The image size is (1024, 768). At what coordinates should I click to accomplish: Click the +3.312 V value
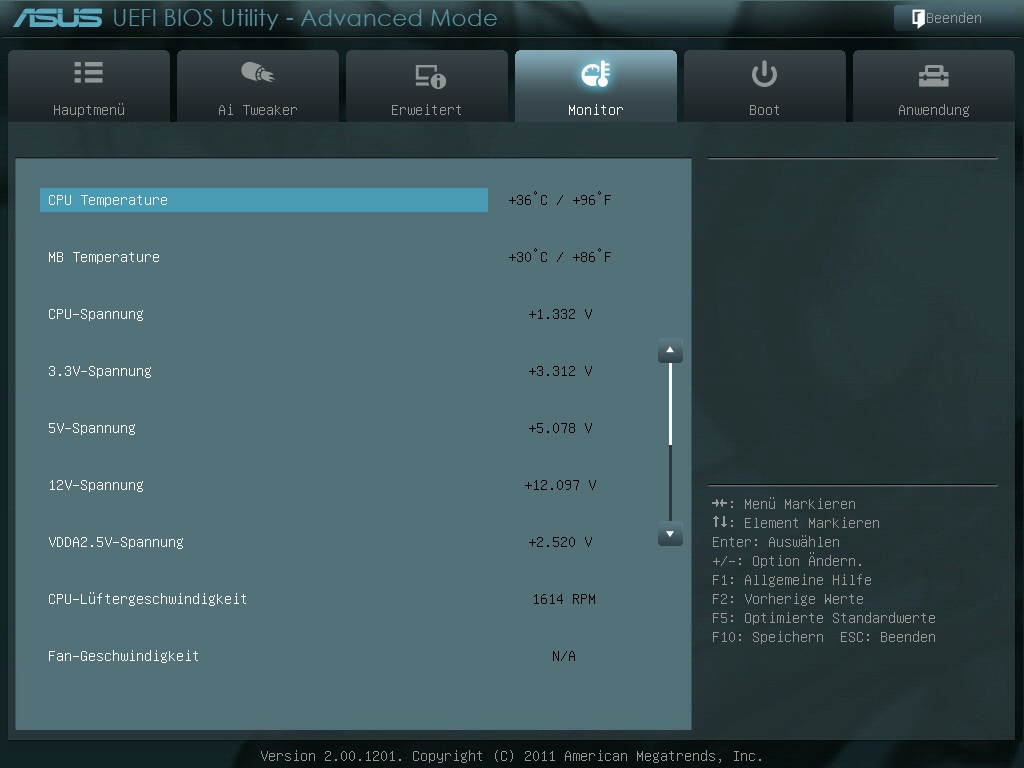coord(560,371)
